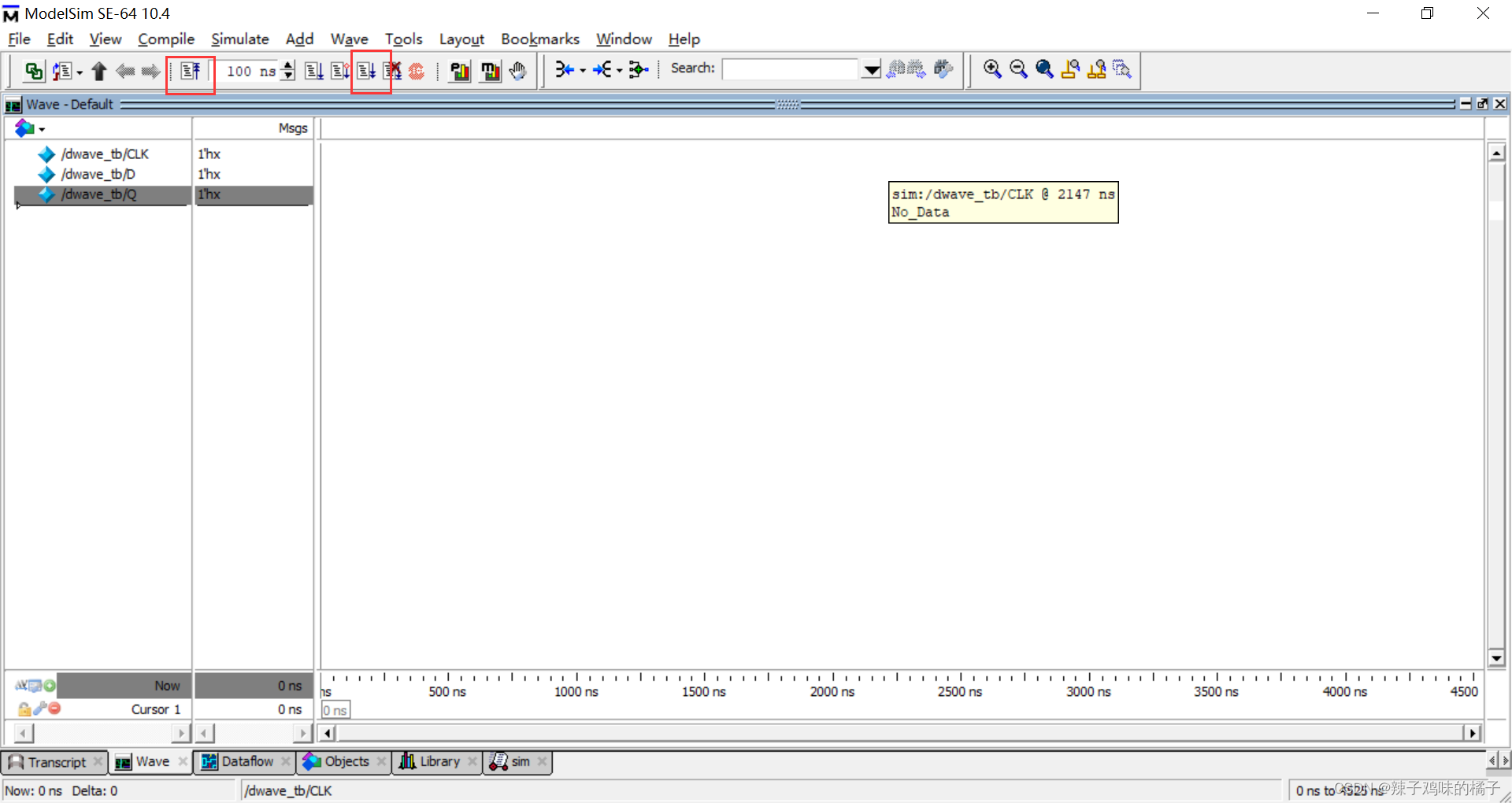Increase the run length stepper value
1512x803 pixels.
tap(288, 65)
